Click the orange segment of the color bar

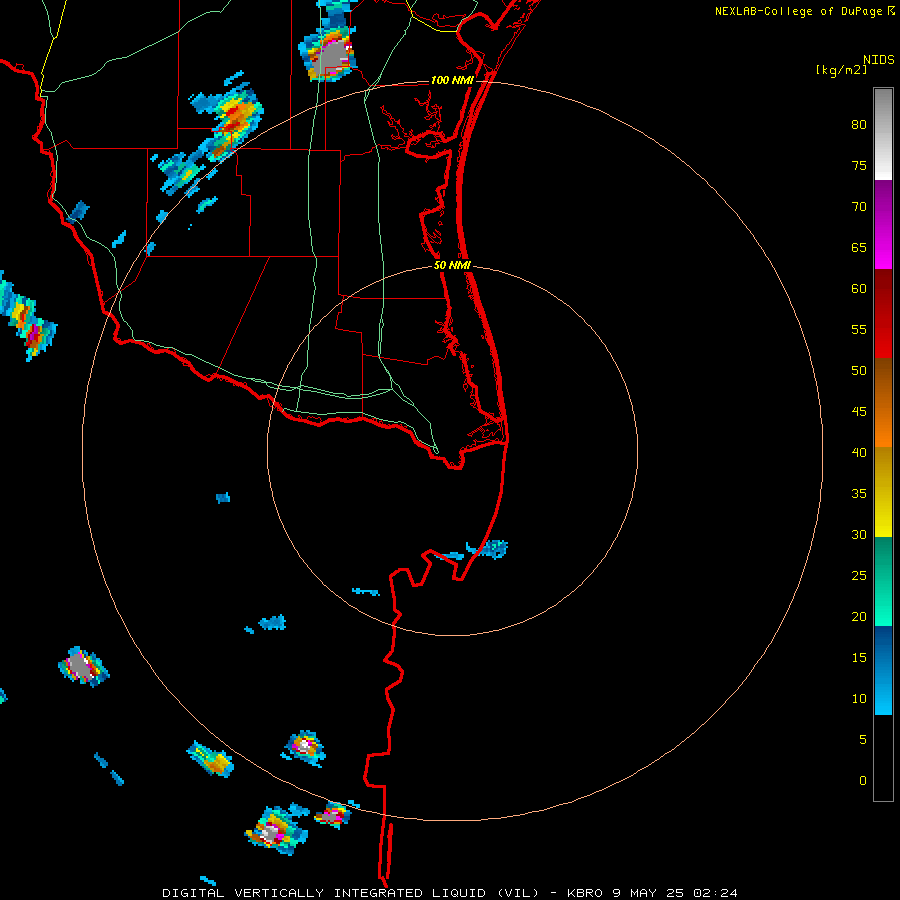coord(883,403)
